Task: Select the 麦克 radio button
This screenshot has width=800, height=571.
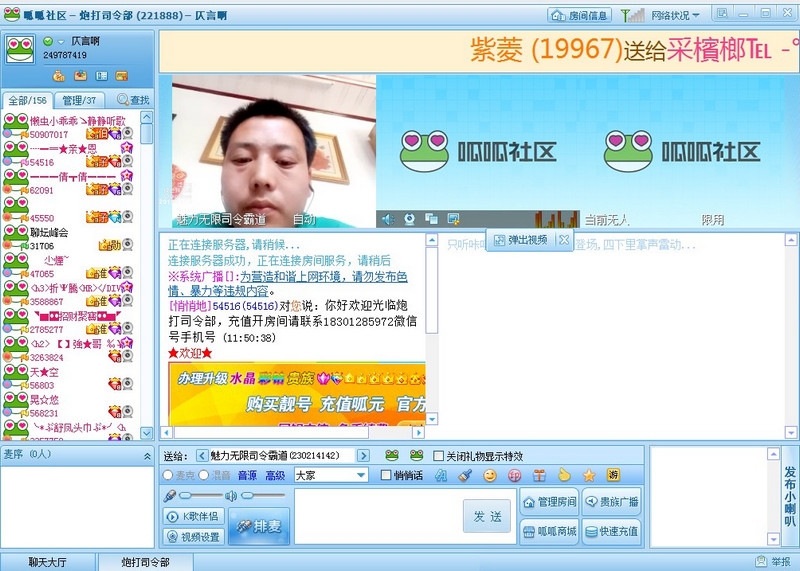Action: click(167, 475)
